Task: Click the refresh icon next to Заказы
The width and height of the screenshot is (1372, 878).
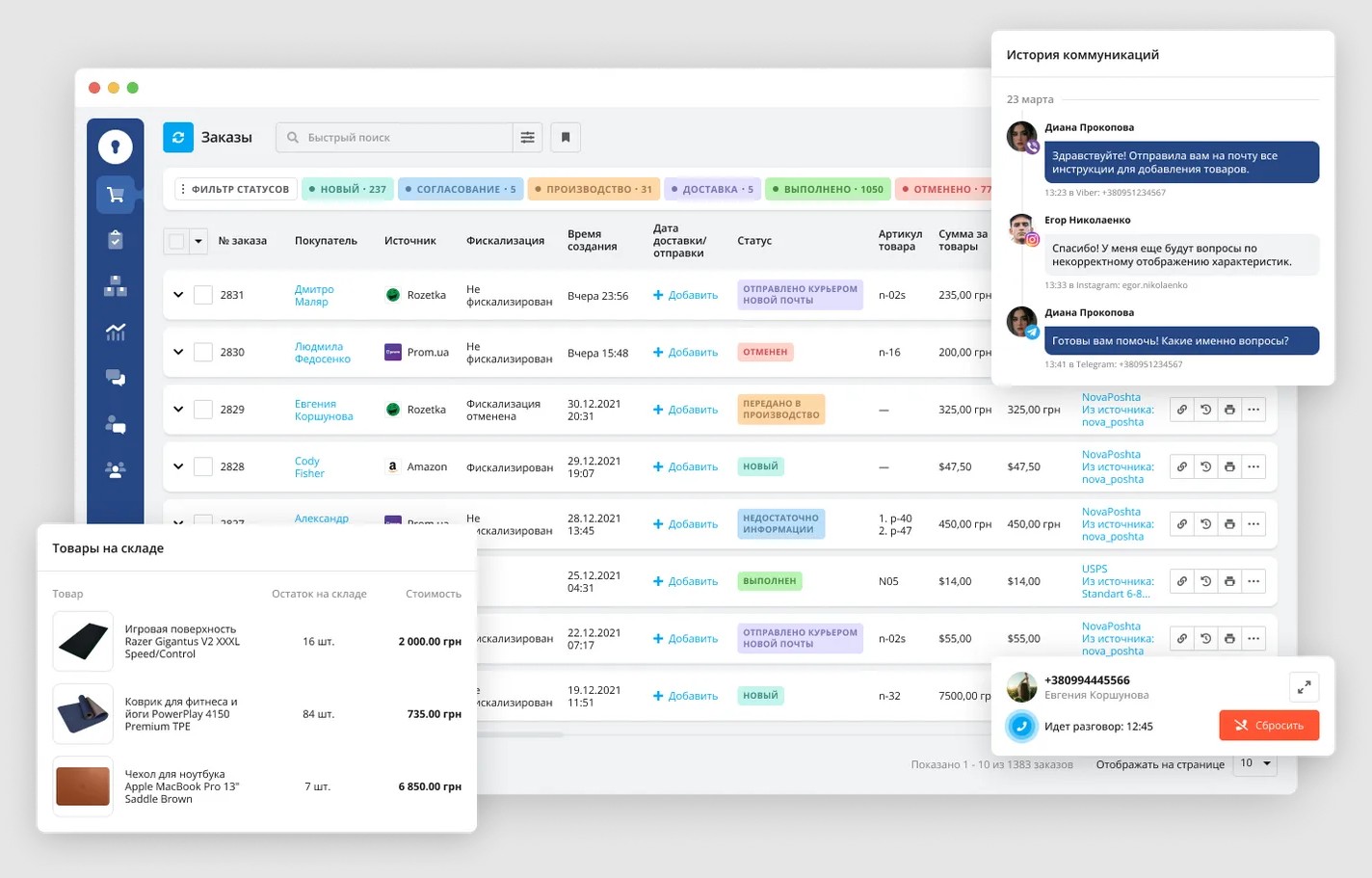Action: coord(178,138)
